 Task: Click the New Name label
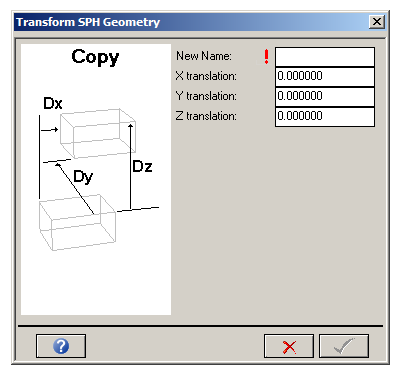point(204,56)
